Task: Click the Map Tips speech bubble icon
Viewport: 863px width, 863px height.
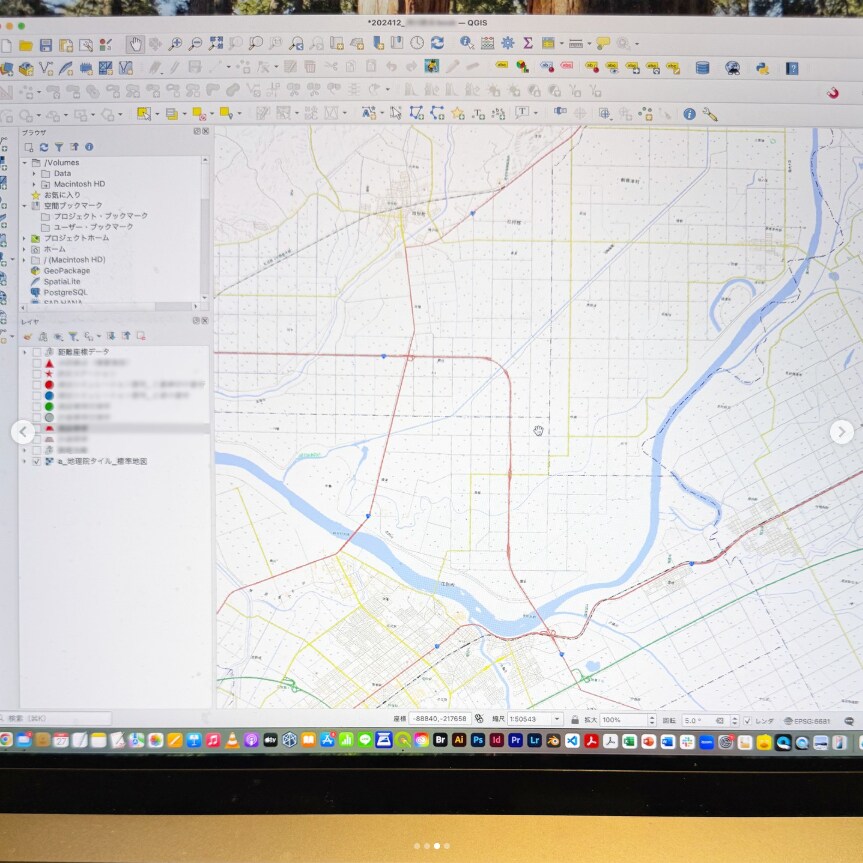Action: pos(603,43)
